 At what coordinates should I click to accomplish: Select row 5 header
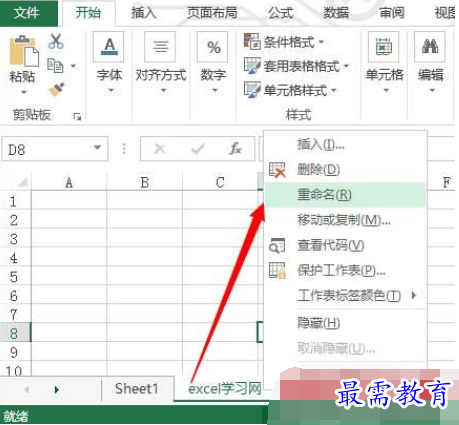click(15, 277)
